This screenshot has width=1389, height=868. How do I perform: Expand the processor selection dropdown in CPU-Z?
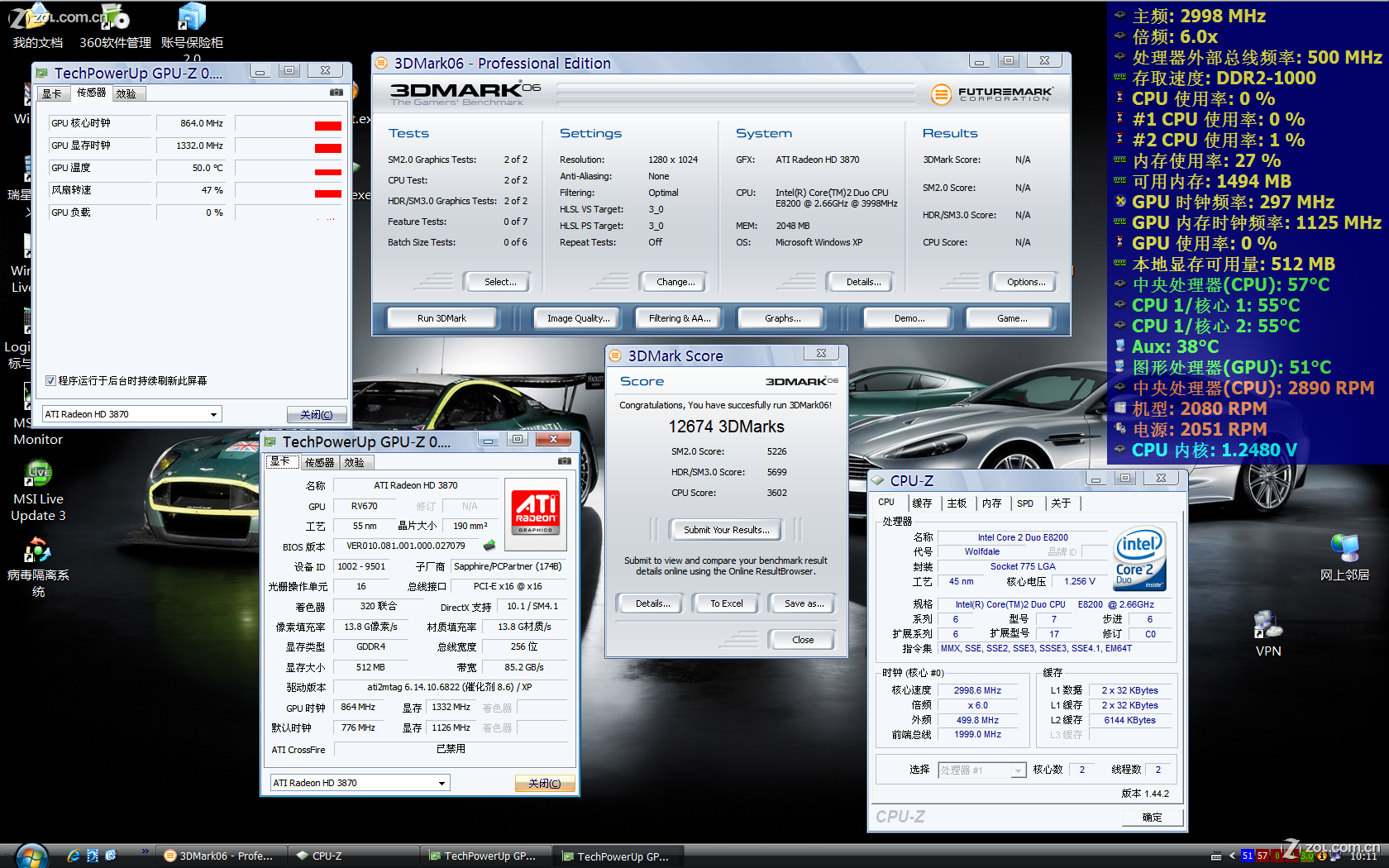pyautogui.click(x=1018, y=770)
